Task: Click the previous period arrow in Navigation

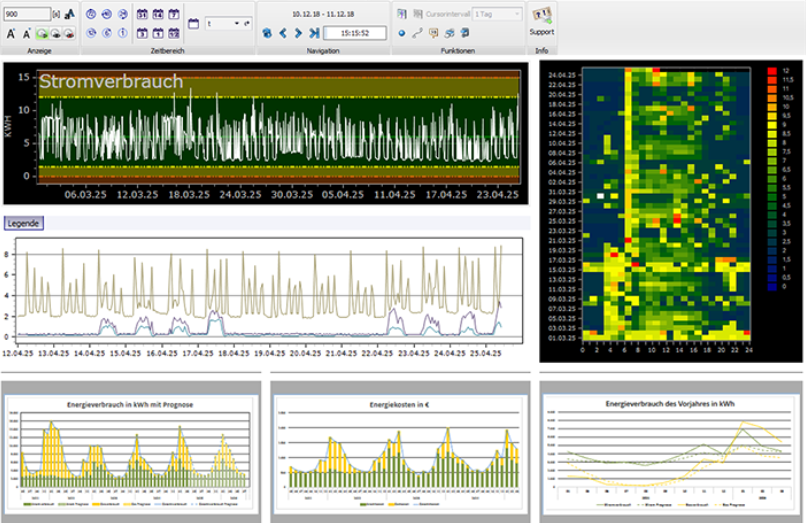Action: (x=283, y=33)
